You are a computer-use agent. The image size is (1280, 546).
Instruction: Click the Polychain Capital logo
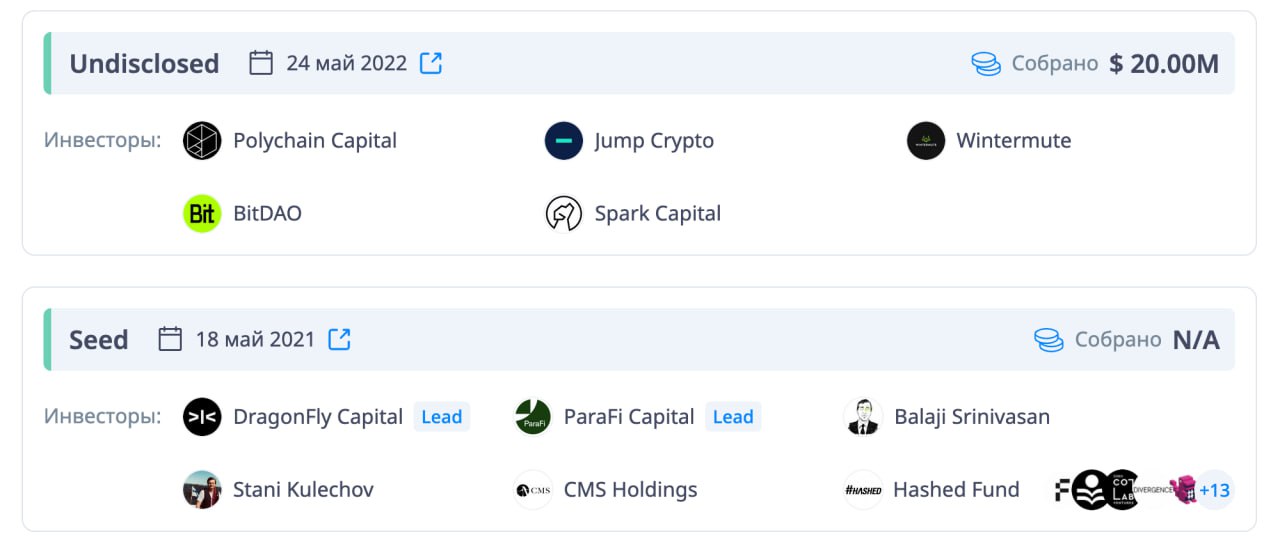coord(202,141)
